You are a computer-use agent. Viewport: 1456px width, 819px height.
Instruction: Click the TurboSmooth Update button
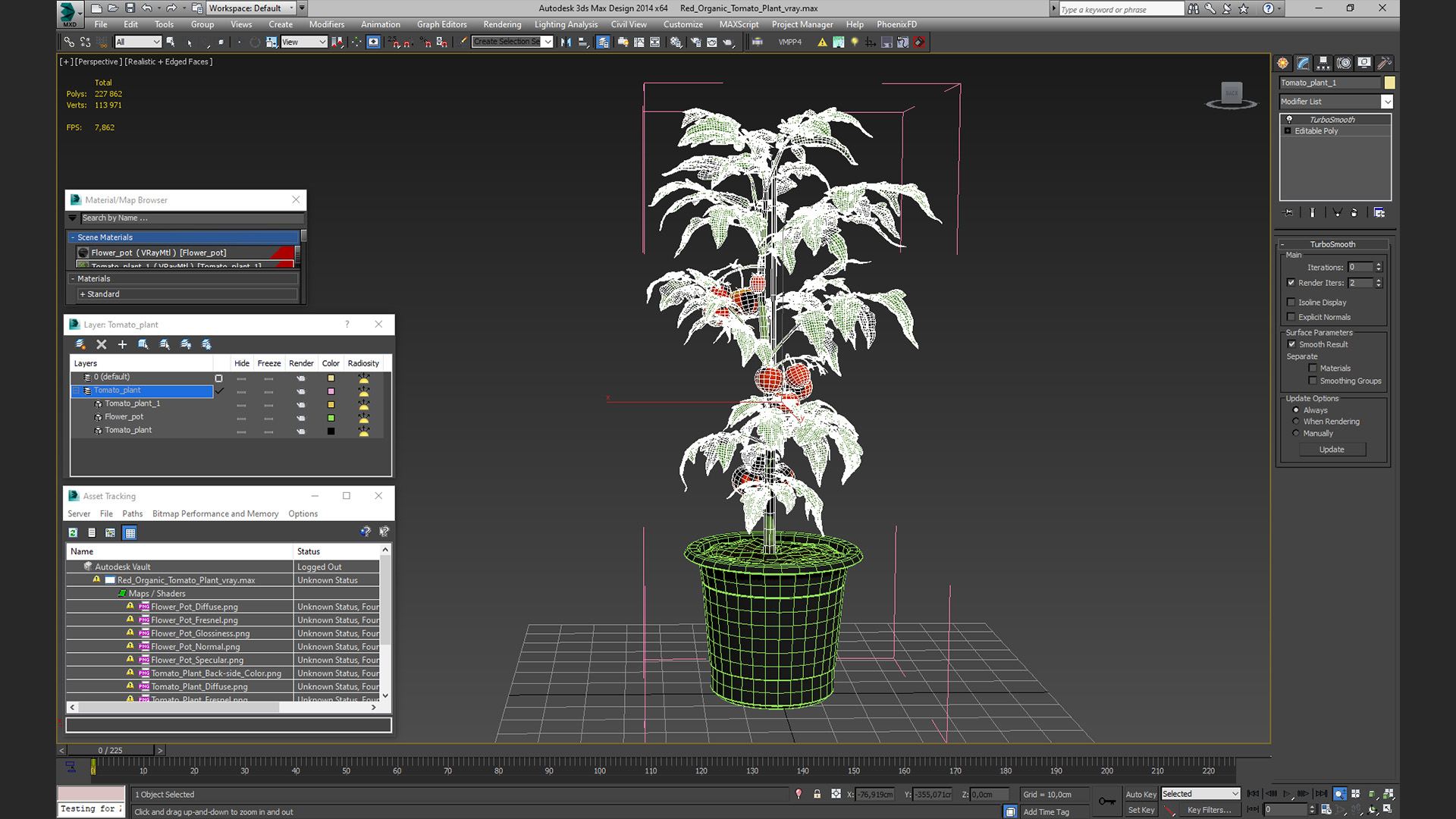pos(1332,450)
